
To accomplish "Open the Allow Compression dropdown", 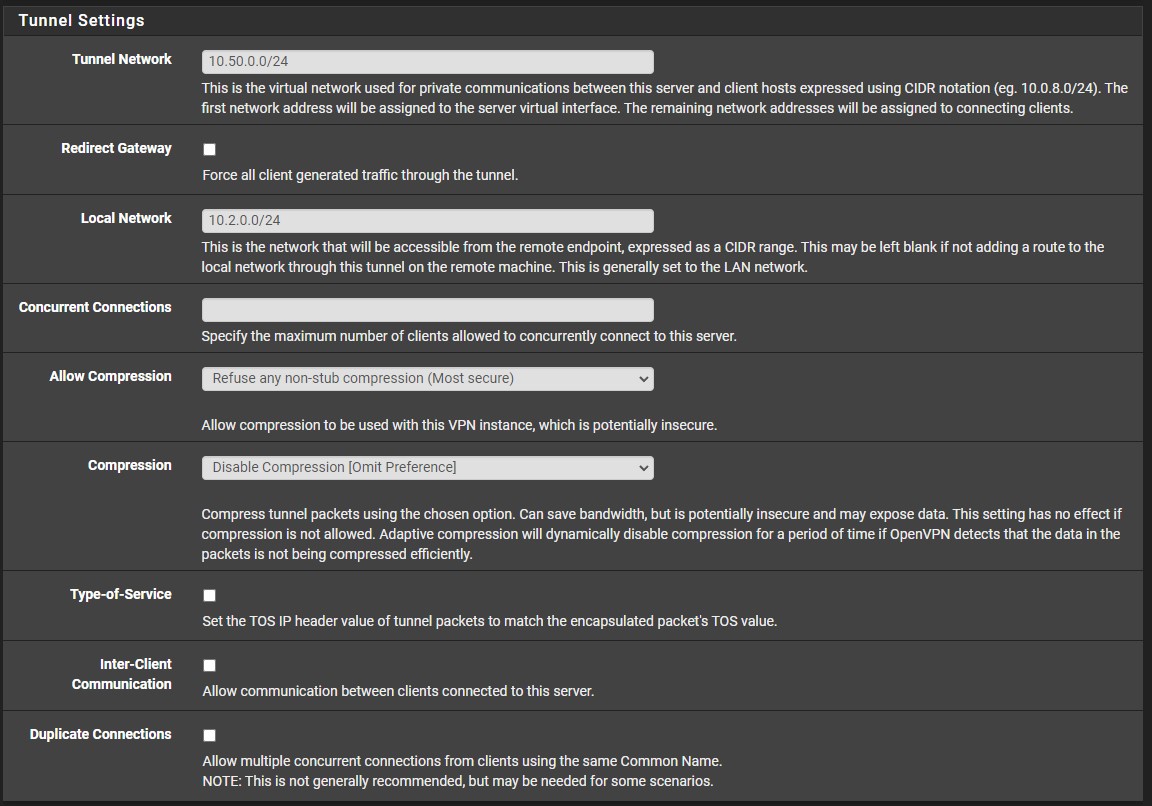I will [427, 379].
